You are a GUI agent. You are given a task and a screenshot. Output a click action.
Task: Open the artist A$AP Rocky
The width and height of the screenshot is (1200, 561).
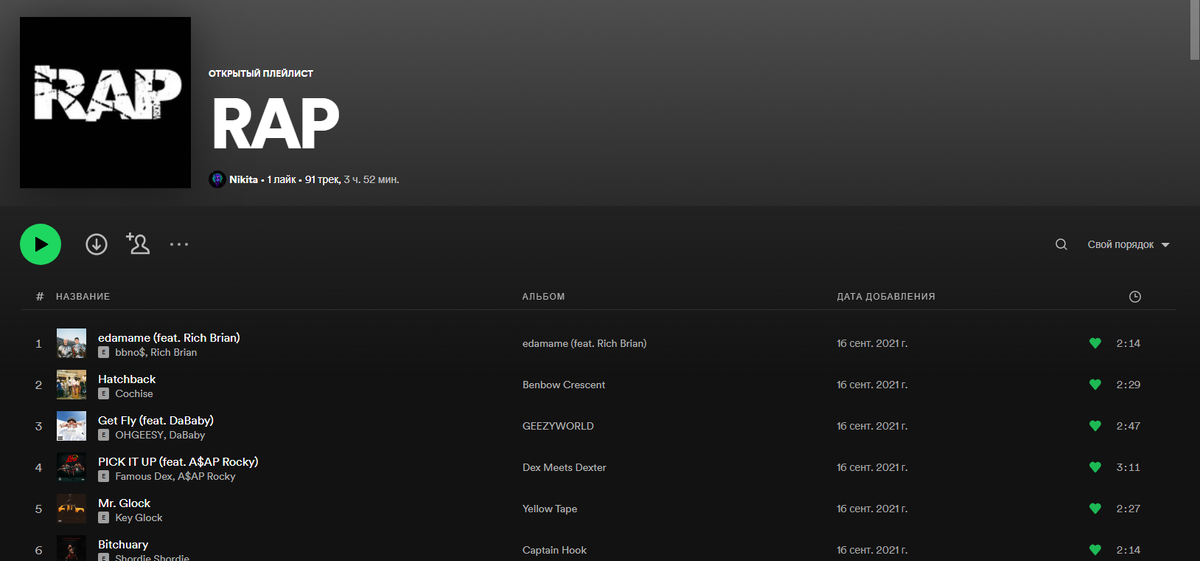point(207,477)
